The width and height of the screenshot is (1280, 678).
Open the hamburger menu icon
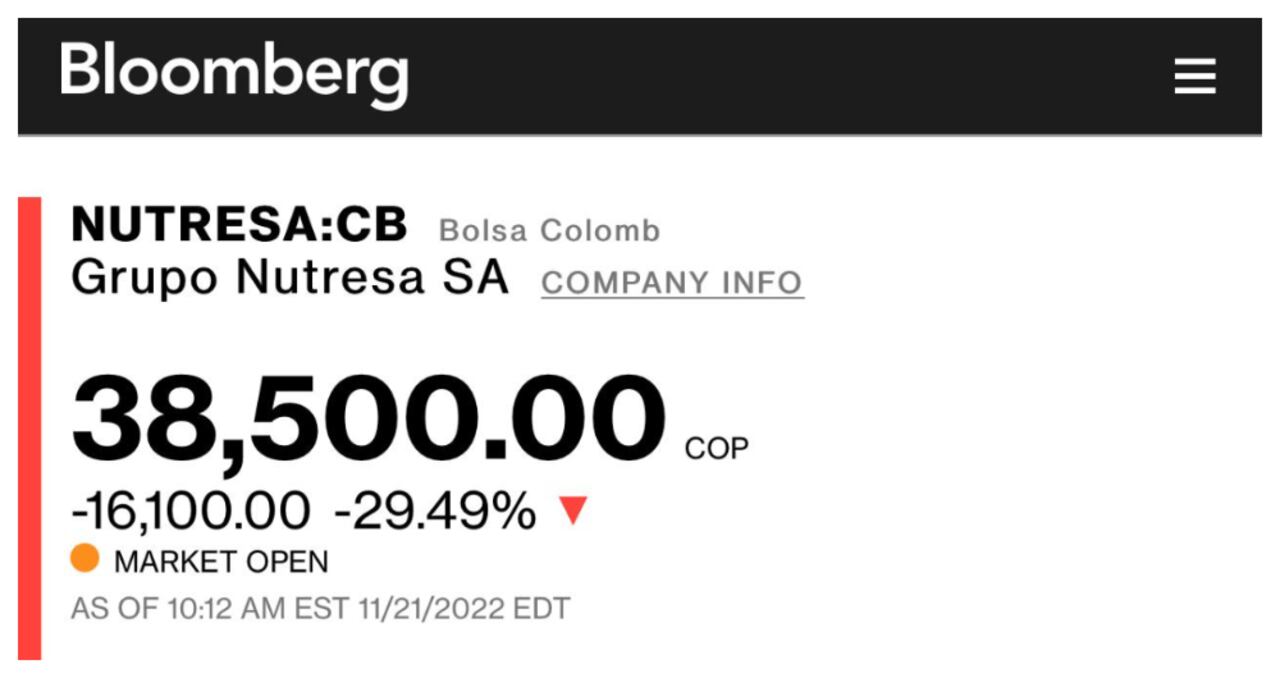[x=1195, y=76]
